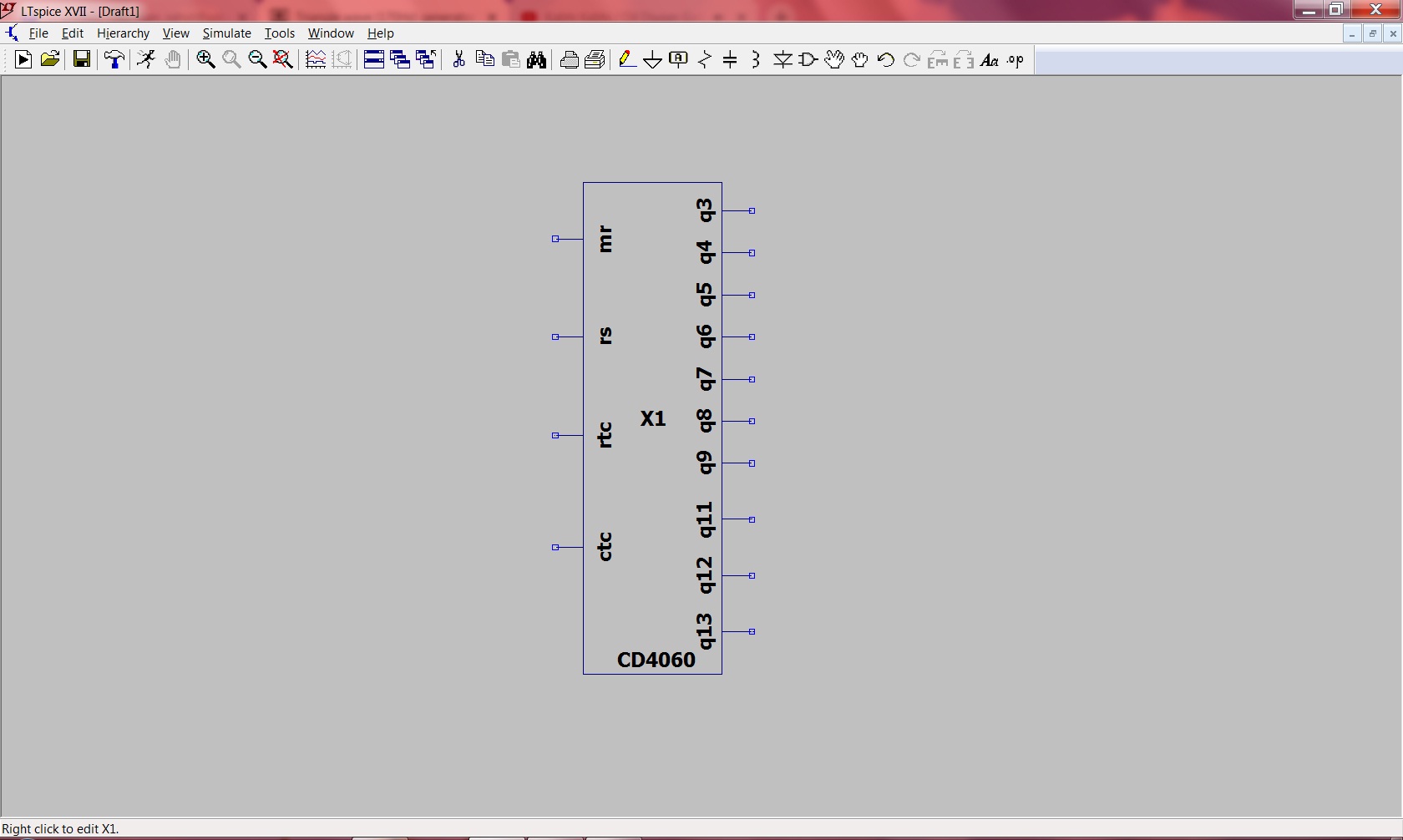Image resolution: width=1403 pixels, height=840 pixels.
Task: Open the File menu
Action: click(x=38, y=33)
